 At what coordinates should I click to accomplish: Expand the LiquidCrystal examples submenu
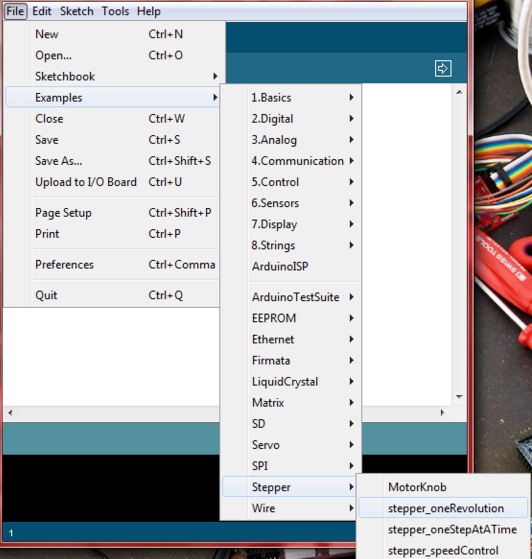pyautogui.click(x=291, y=381)
